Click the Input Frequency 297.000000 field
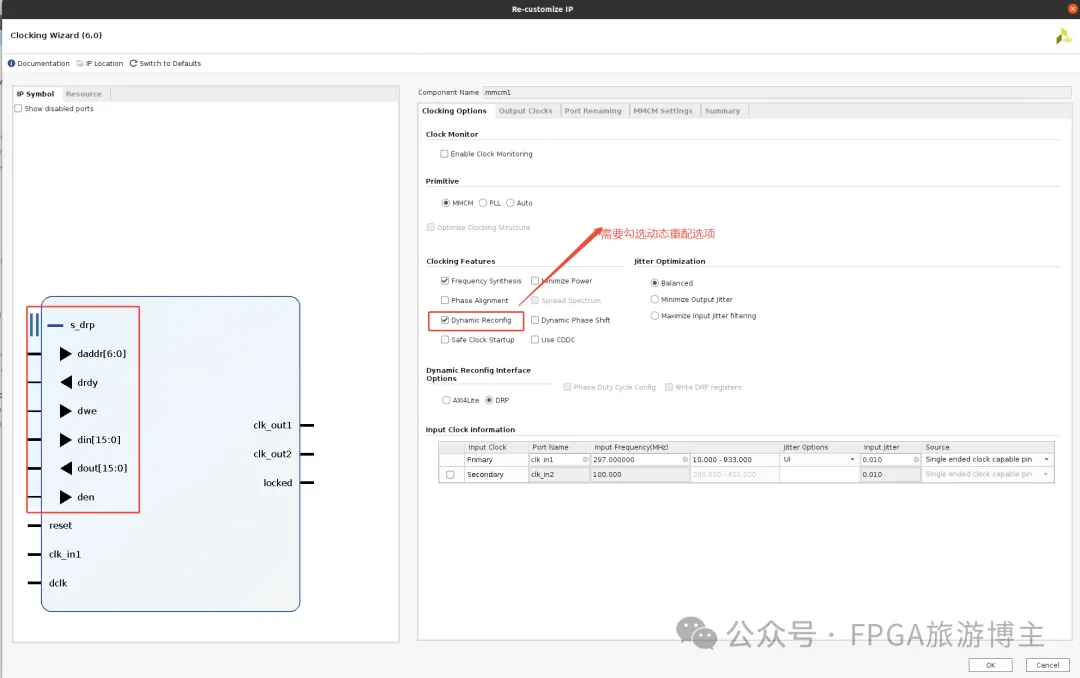 (641, 460)
